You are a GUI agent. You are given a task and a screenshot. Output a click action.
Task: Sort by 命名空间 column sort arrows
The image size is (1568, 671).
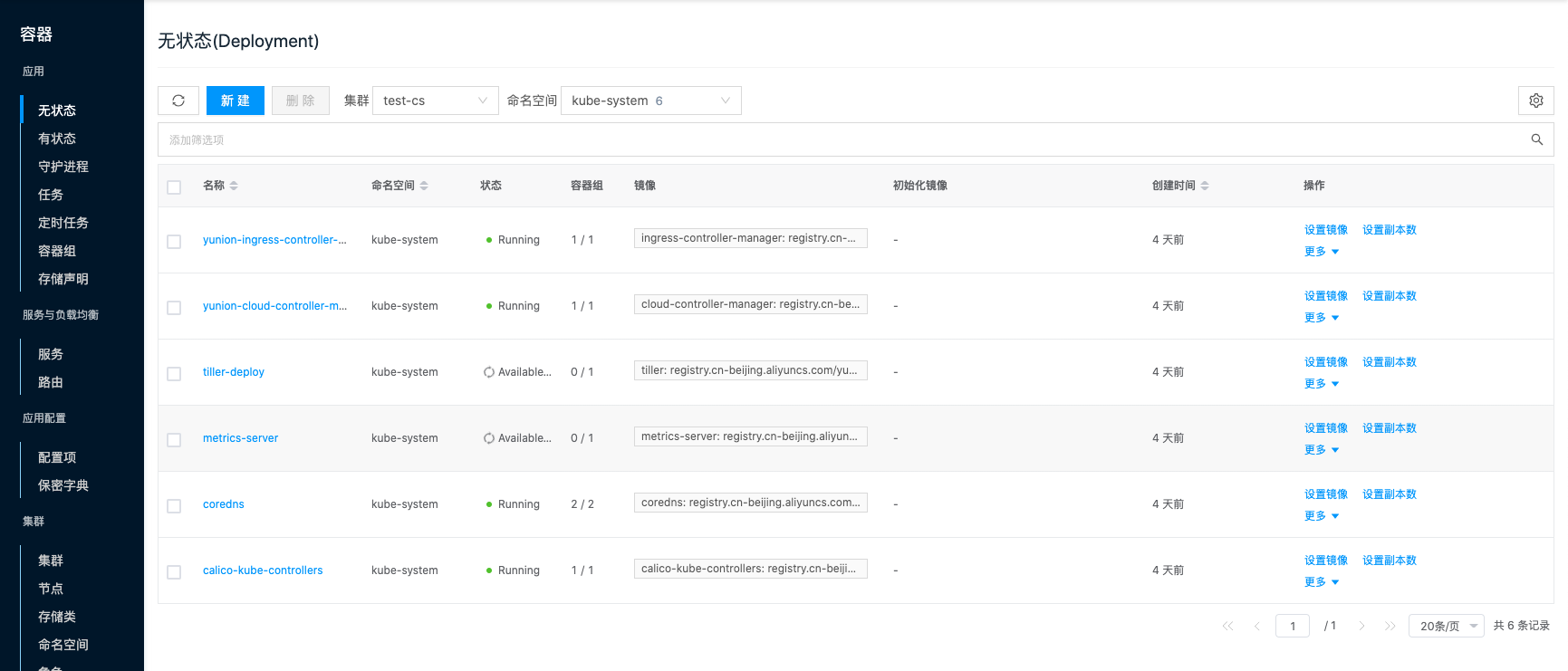pos(424,186)
